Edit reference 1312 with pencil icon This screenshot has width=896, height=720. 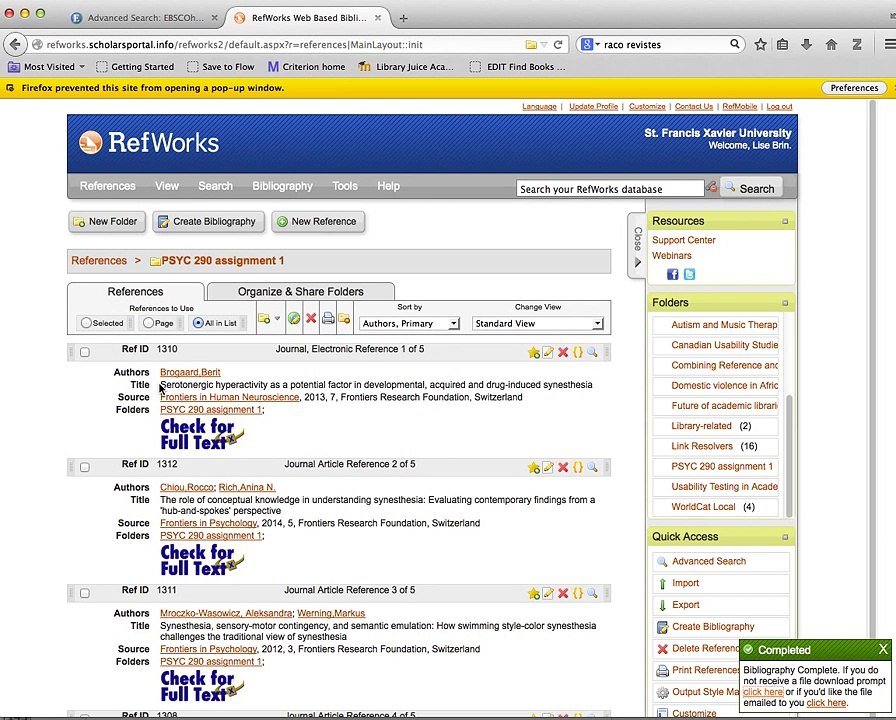pos(548,467)
